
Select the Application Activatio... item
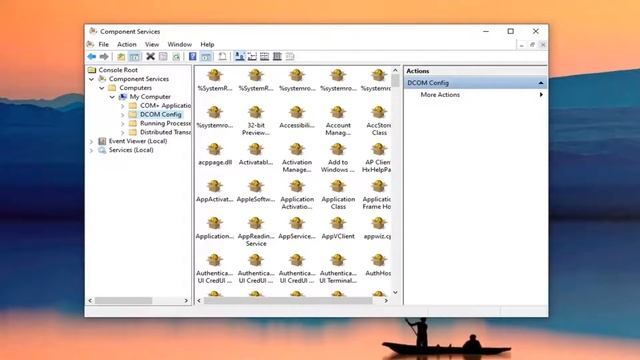pyautogui.click(x=297, y=195)
